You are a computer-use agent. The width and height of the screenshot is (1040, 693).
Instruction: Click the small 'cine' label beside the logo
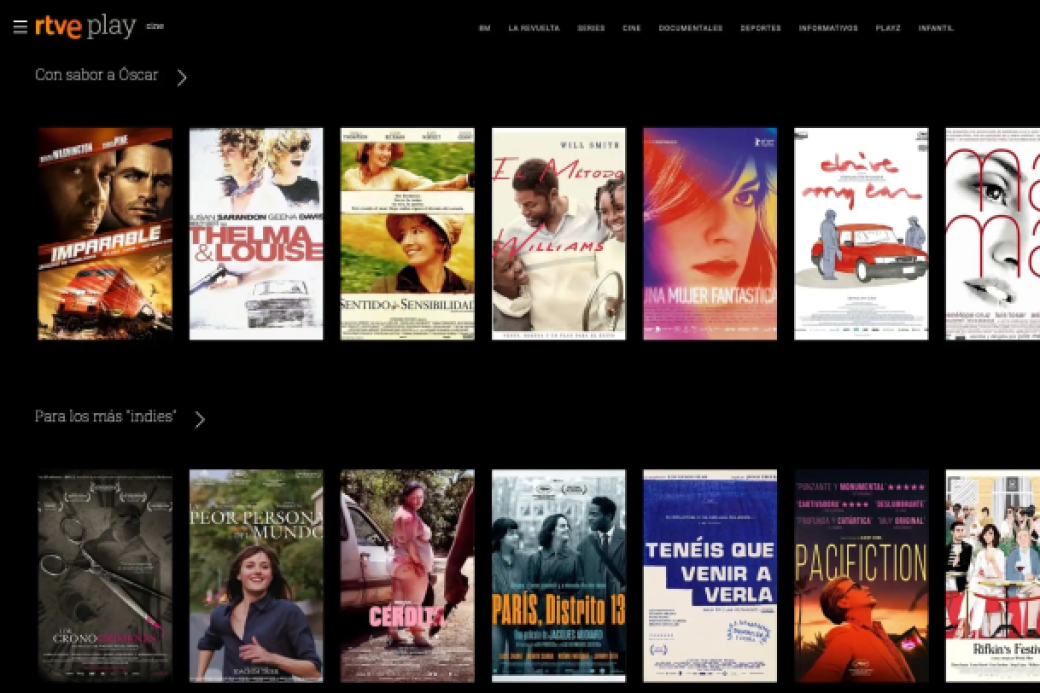tap(155, 27)
